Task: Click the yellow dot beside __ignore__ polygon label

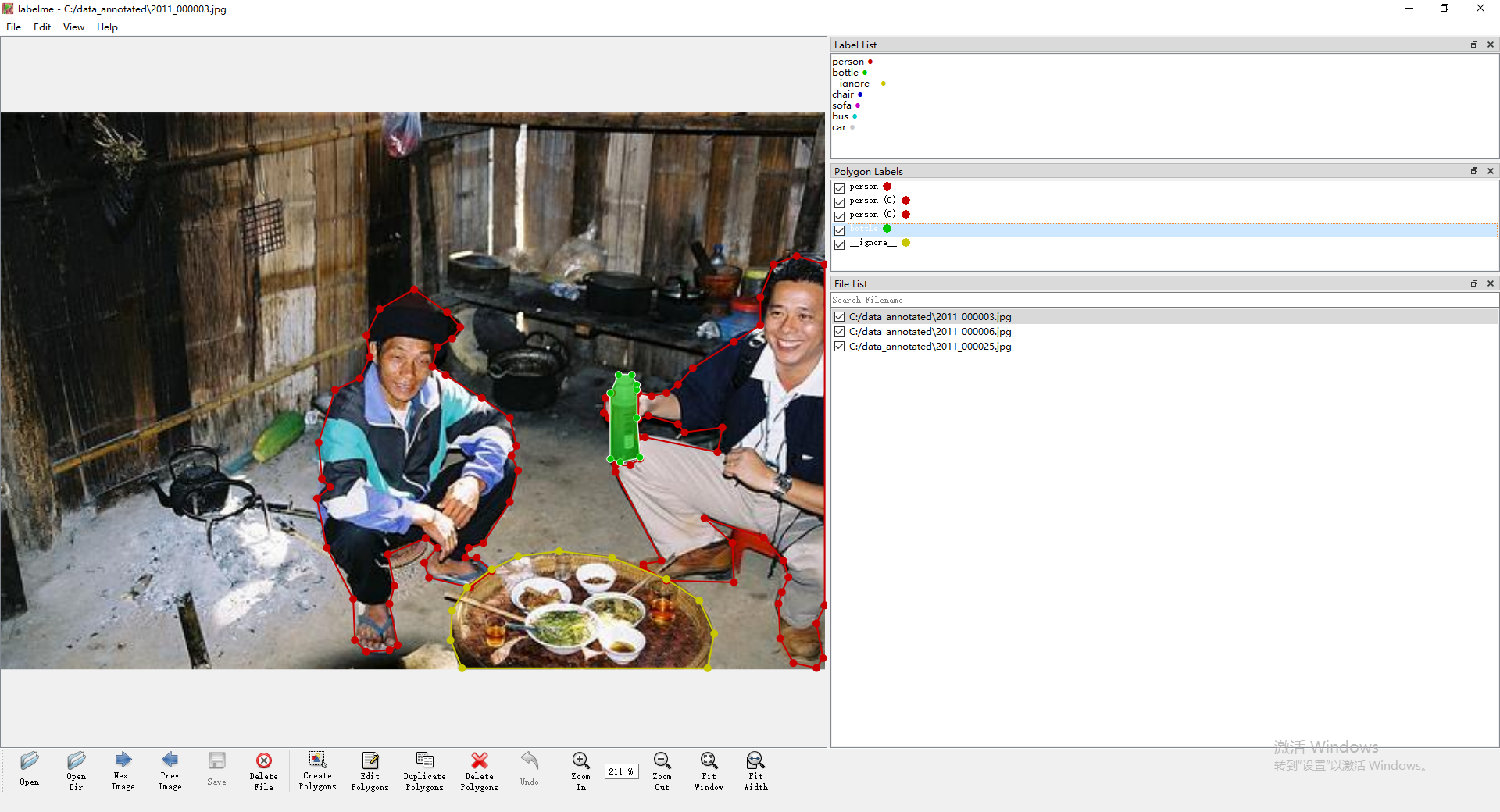Action: (x=905, y=243)
